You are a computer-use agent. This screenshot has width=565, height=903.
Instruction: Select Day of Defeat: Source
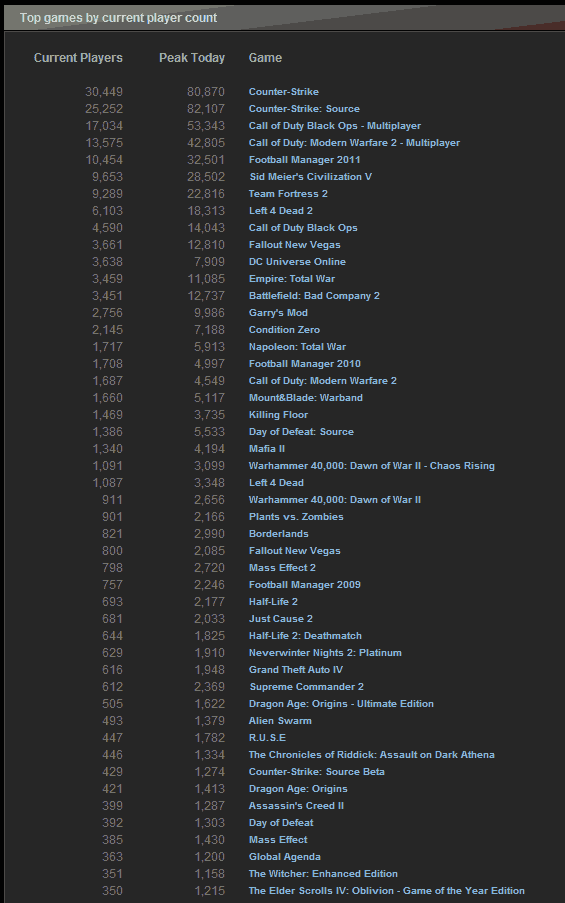pos(301,431)
